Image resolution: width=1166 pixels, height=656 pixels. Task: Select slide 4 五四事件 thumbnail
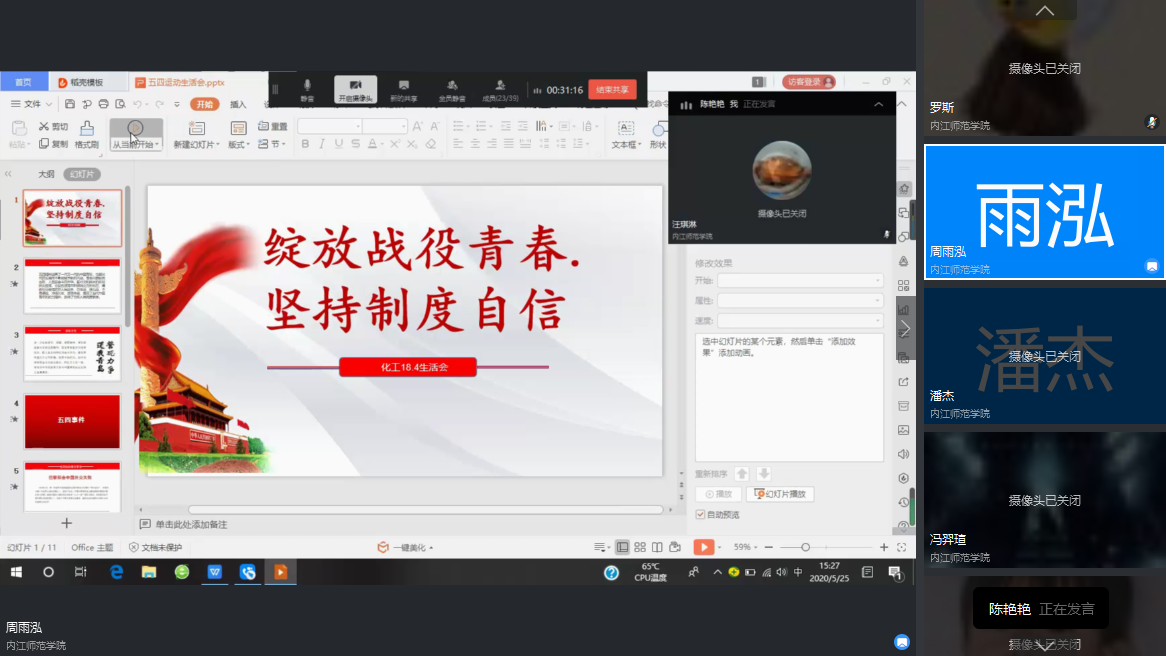tap(72, 421)
